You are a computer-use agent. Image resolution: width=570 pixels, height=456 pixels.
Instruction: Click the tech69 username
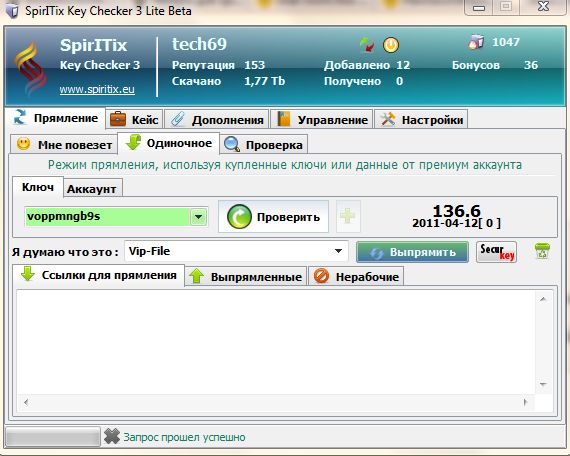pyautogui.click(x=199, y=44)
